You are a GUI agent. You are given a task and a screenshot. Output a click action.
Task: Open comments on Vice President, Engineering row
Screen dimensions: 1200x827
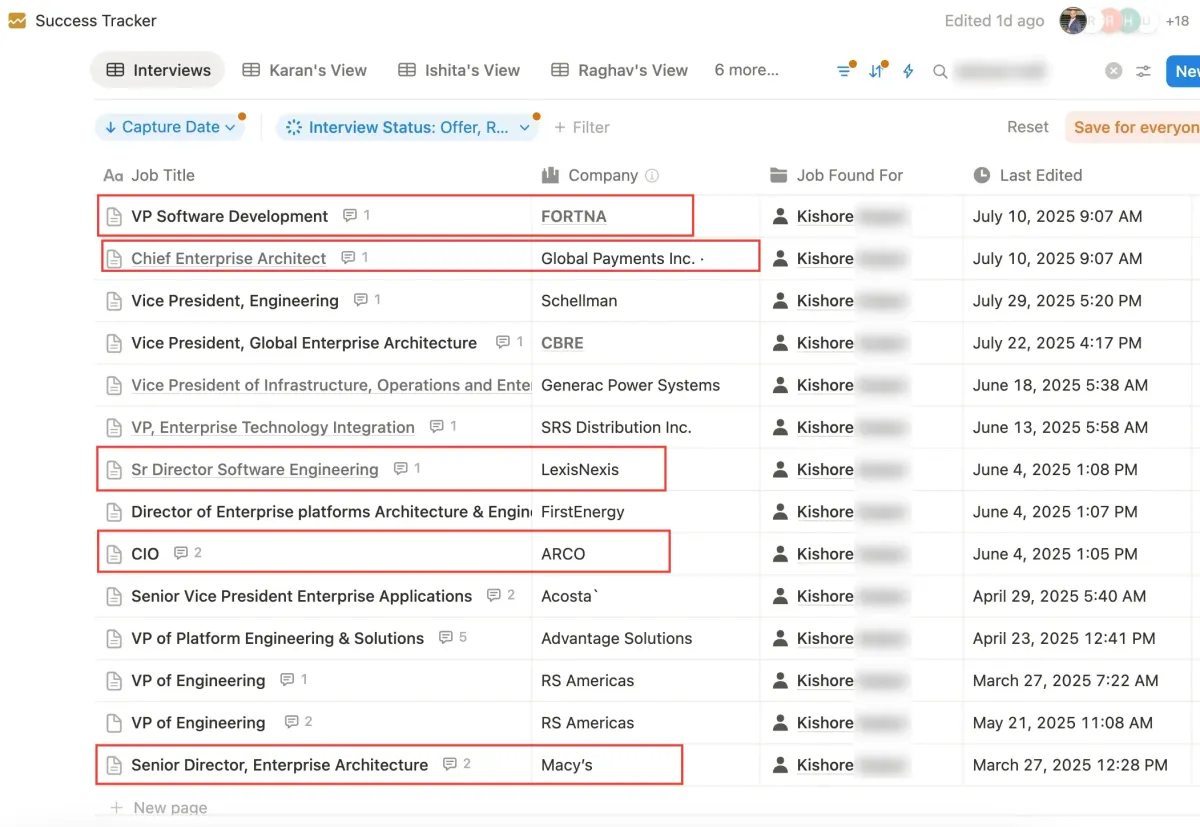(367, 300)
